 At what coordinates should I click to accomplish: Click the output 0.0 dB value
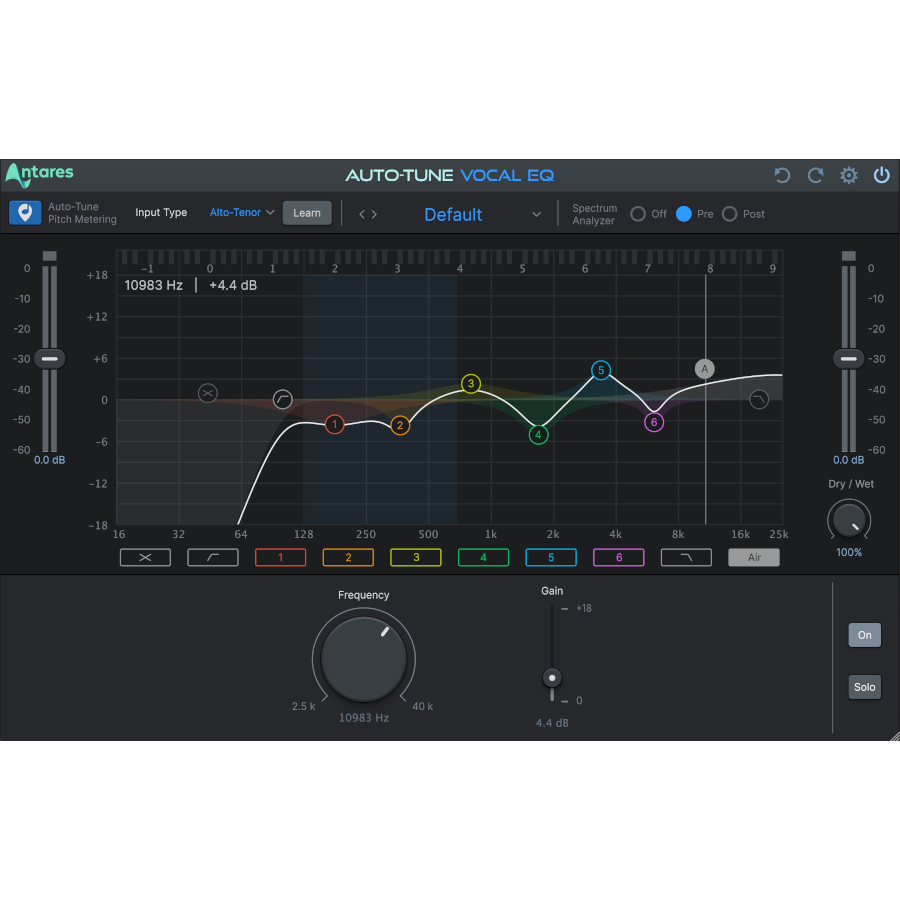848,460
